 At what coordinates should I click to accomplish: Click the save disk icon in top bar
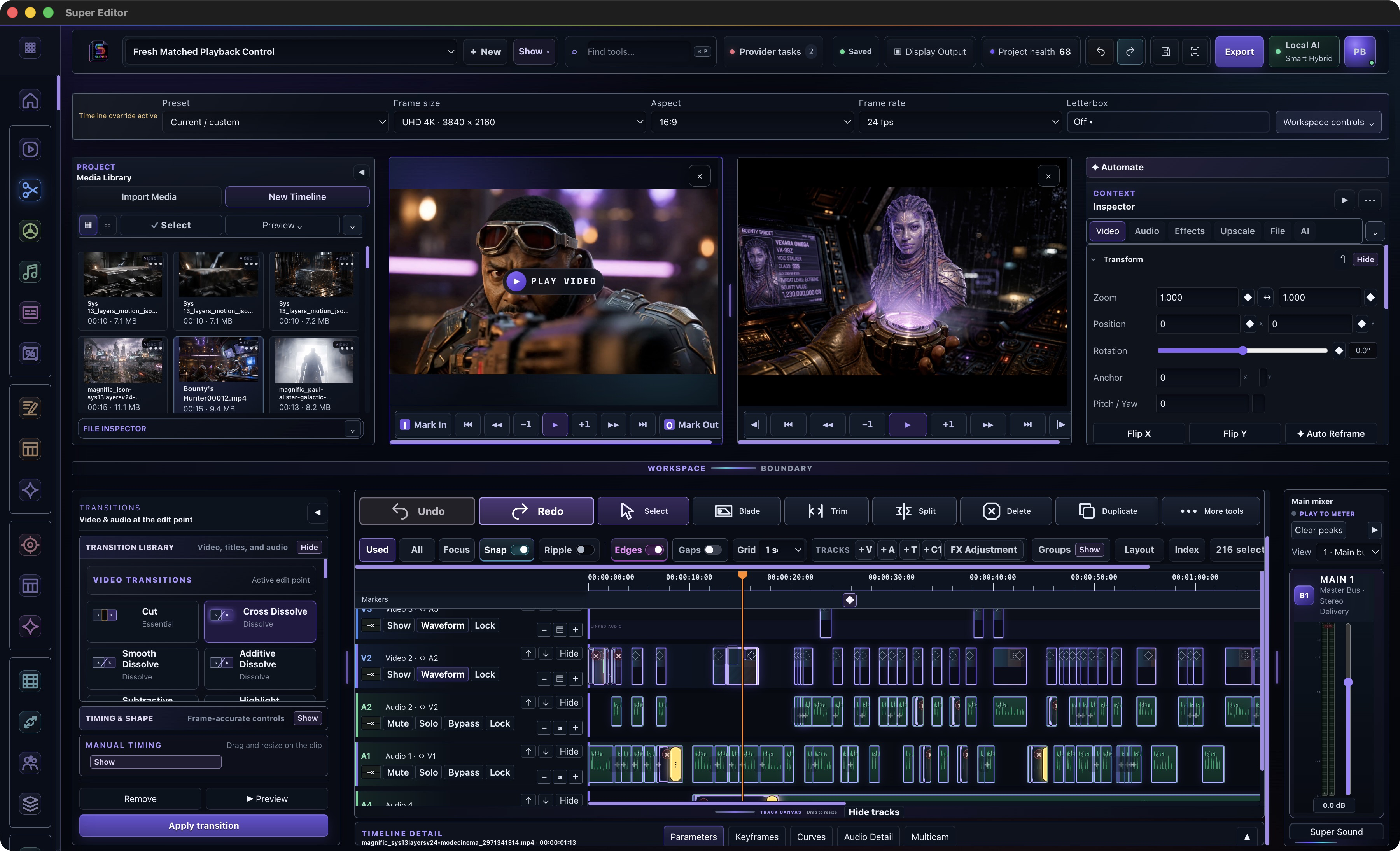coord(1165,52)
